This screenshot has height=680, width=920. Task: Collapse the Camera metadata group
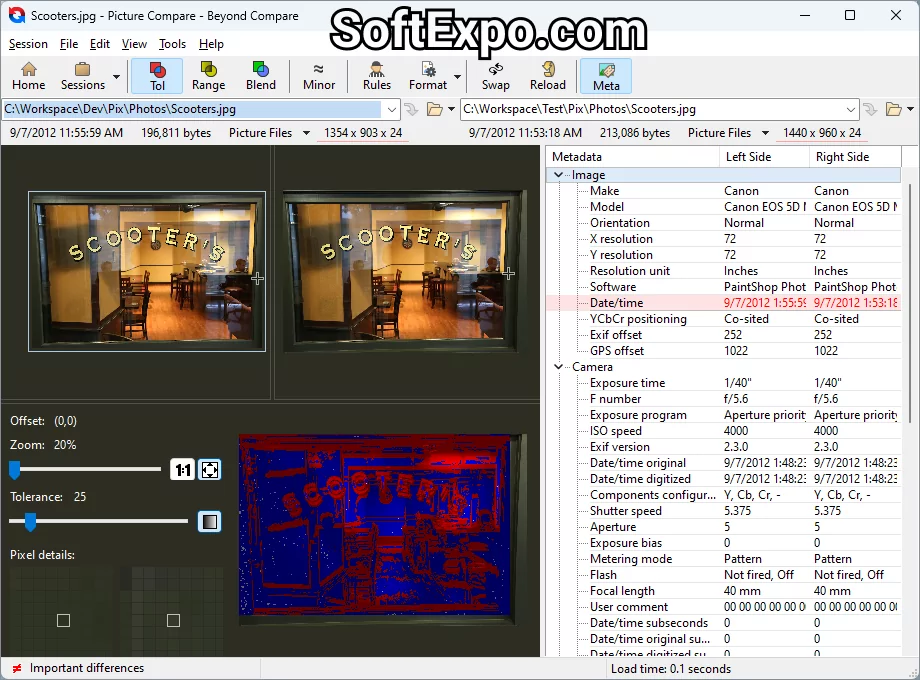tap(559, 367)
